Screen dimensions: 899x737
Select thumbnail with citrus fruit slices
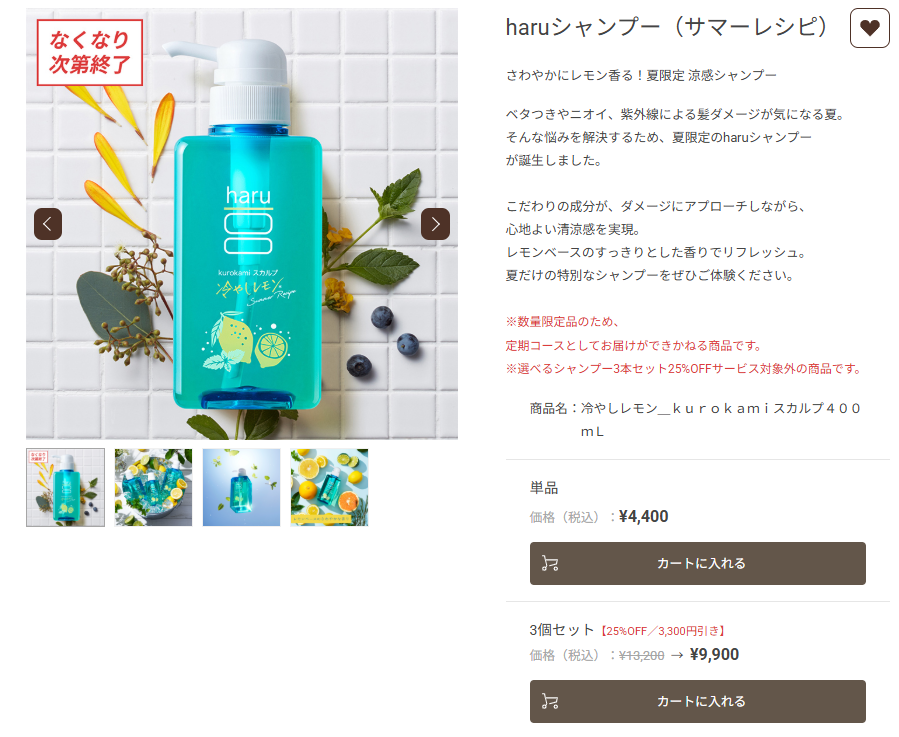pyautogui.click(x=329, y=488)
